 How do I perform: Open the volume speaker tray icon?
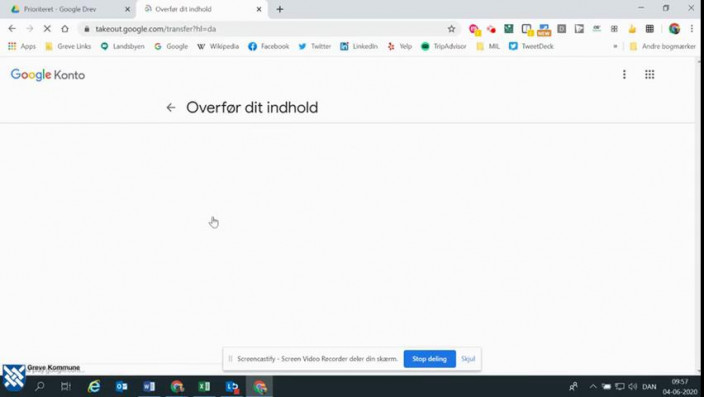tap(633, 386)
